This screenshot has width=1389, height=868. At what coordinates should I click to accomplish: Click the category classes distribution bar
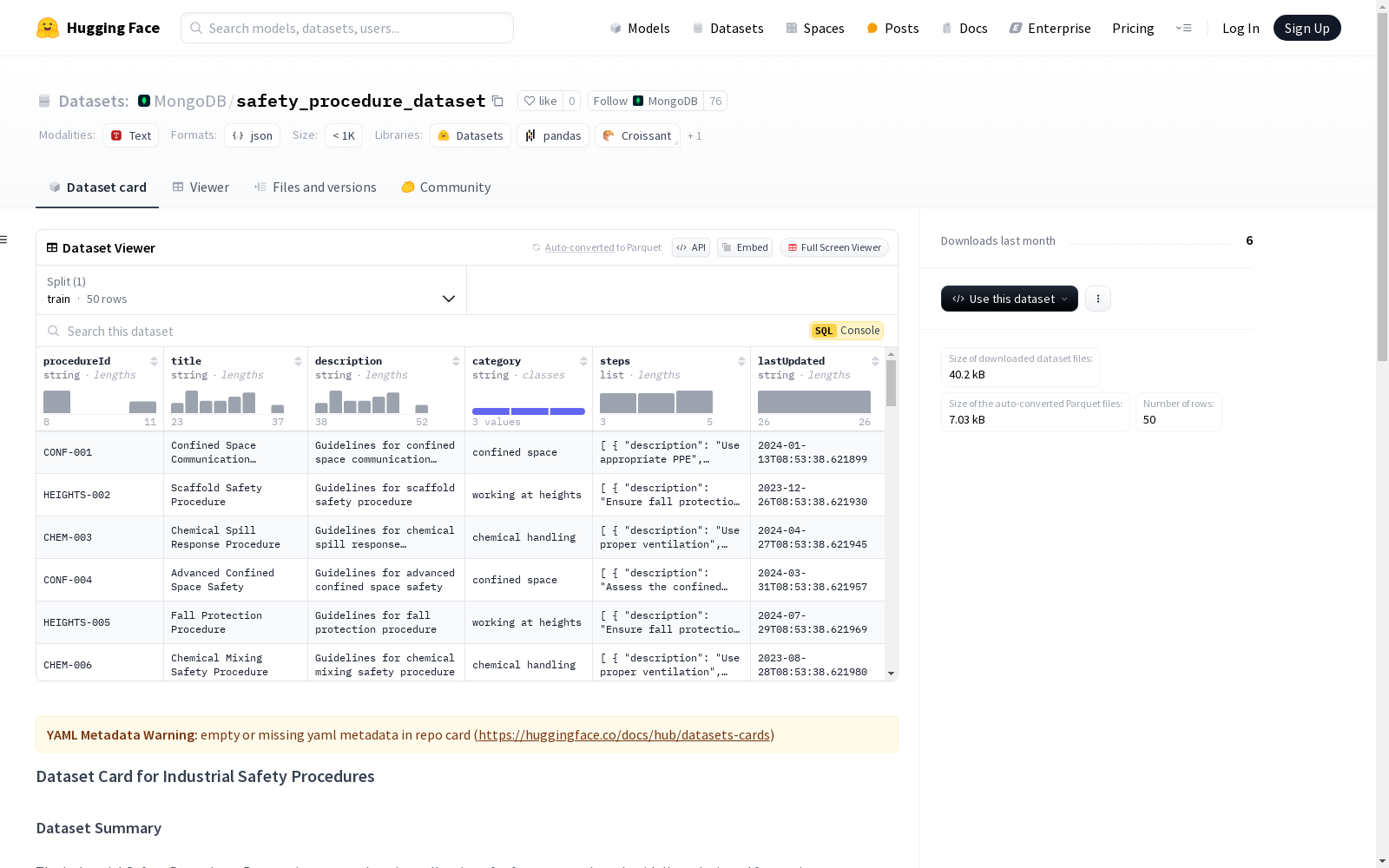[x=529, y=411]
